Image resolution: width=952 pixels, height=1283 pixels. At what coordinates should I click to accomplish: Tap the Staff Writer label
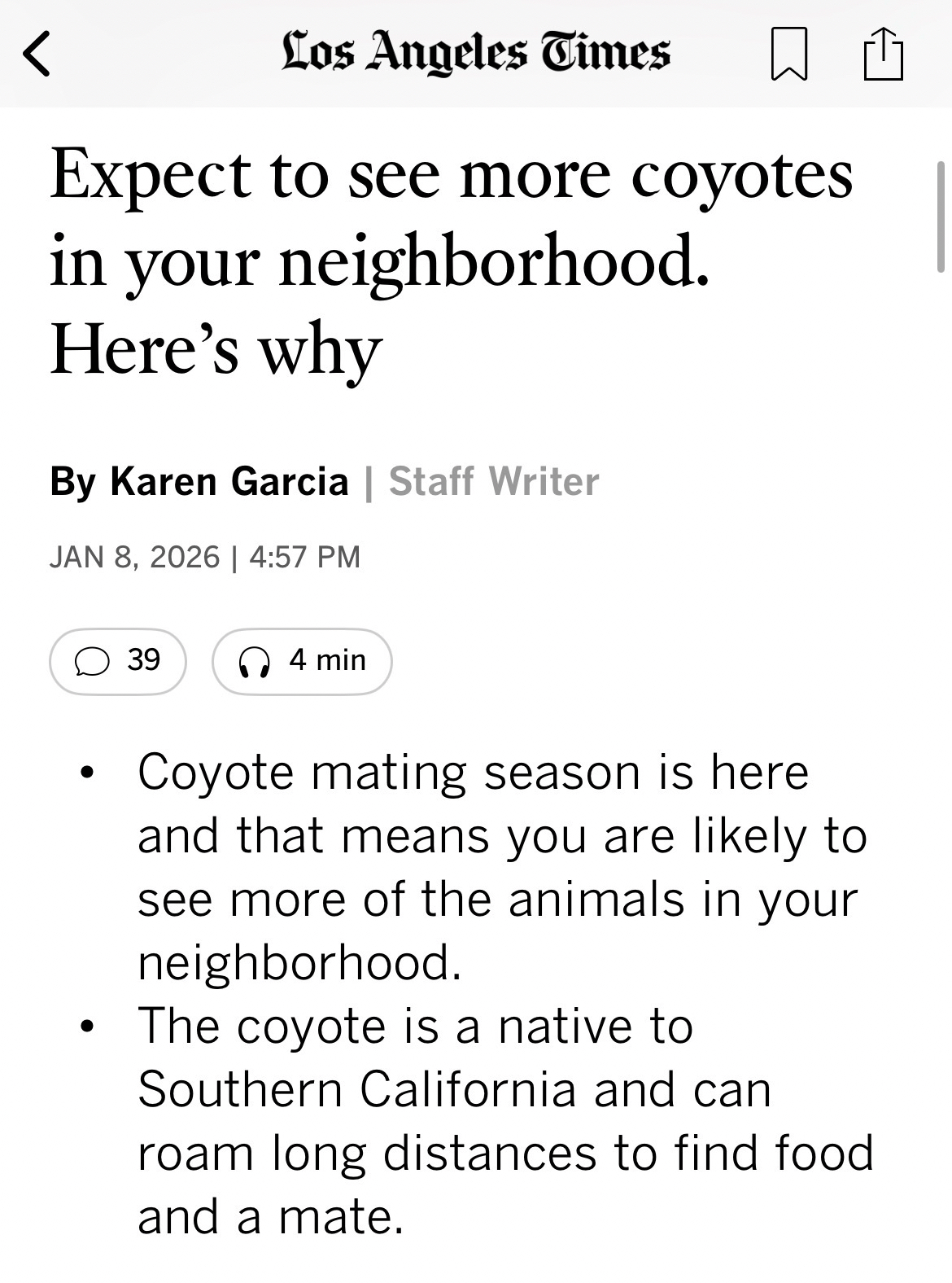coord(494,481)
